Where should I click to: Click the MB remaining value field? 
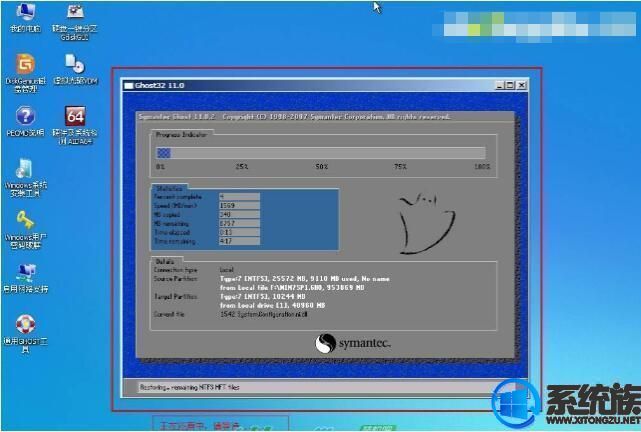239,224
